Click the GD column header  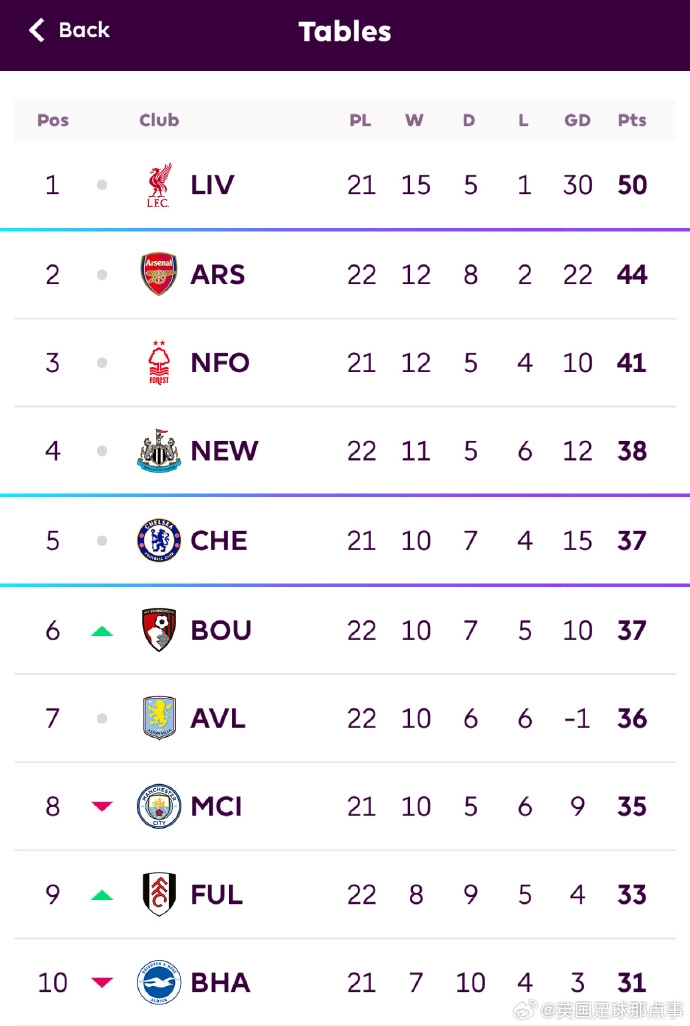click(x=578, y=120)
